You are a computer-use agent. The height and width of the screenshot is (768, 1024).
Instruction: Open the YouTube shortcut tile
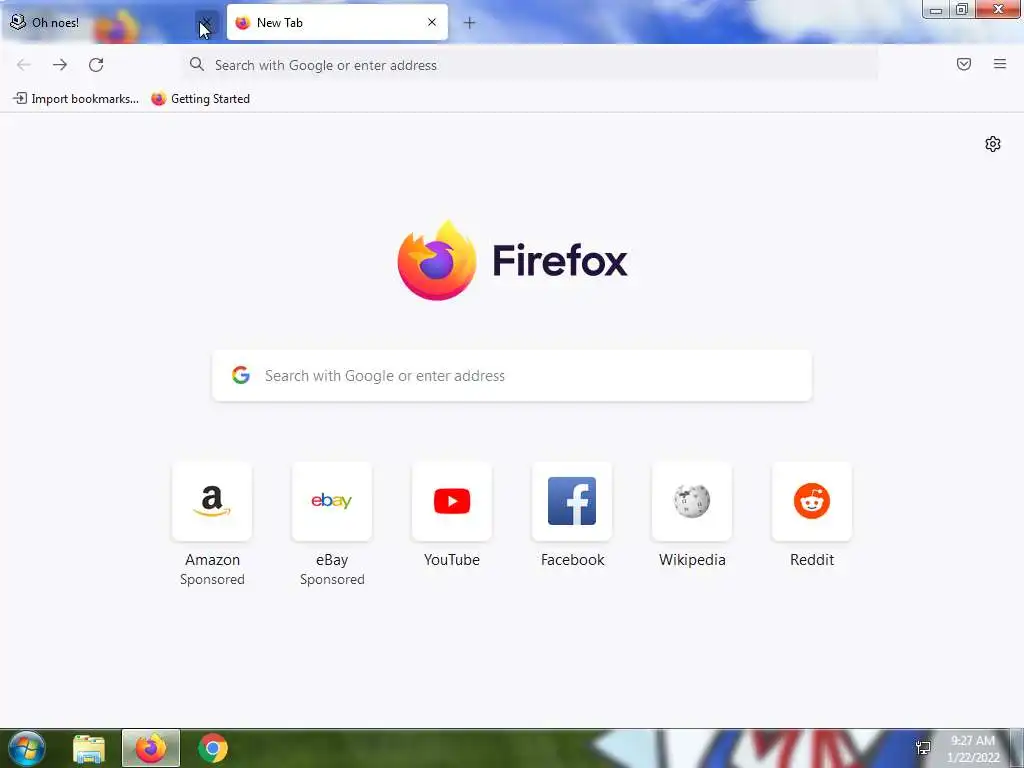pos(452,502)
